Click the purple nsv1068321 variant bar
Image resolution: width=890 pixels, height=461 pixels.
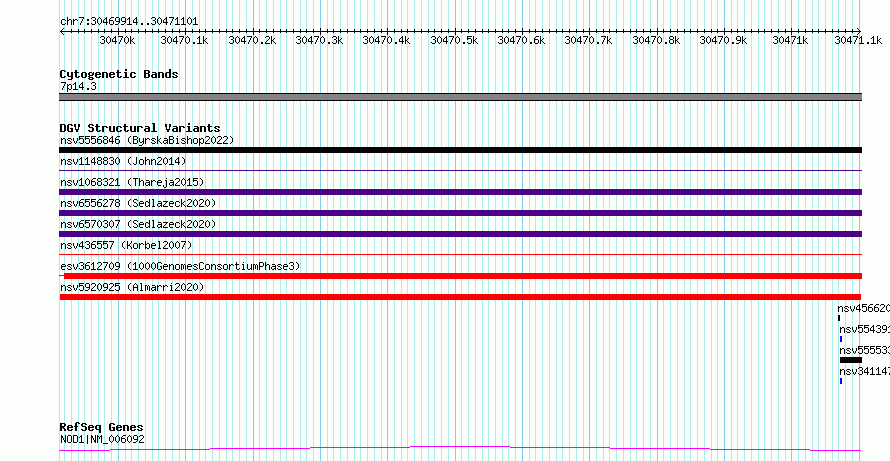pyautogui.click(x=460, y=192)
